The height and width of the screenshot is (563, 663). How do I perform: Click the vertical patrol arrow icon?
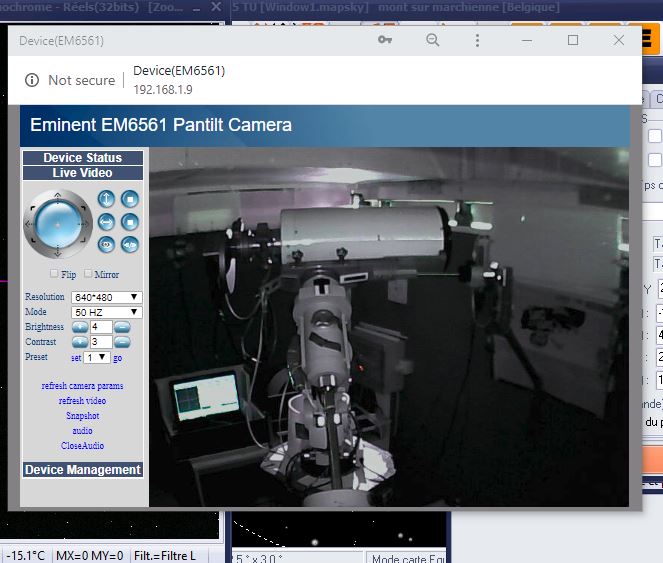pyautogui.click(x=107, y=199)
